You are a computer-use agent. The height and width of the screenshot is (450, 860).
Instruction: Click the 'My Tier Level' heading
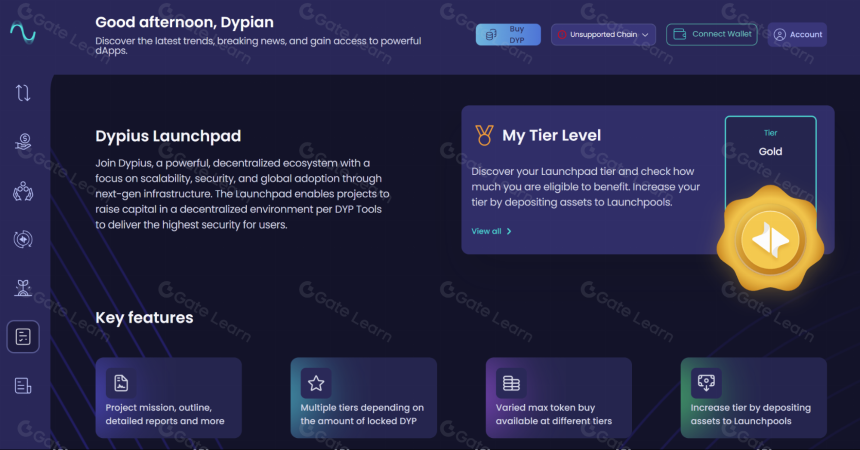coord(552,136)
